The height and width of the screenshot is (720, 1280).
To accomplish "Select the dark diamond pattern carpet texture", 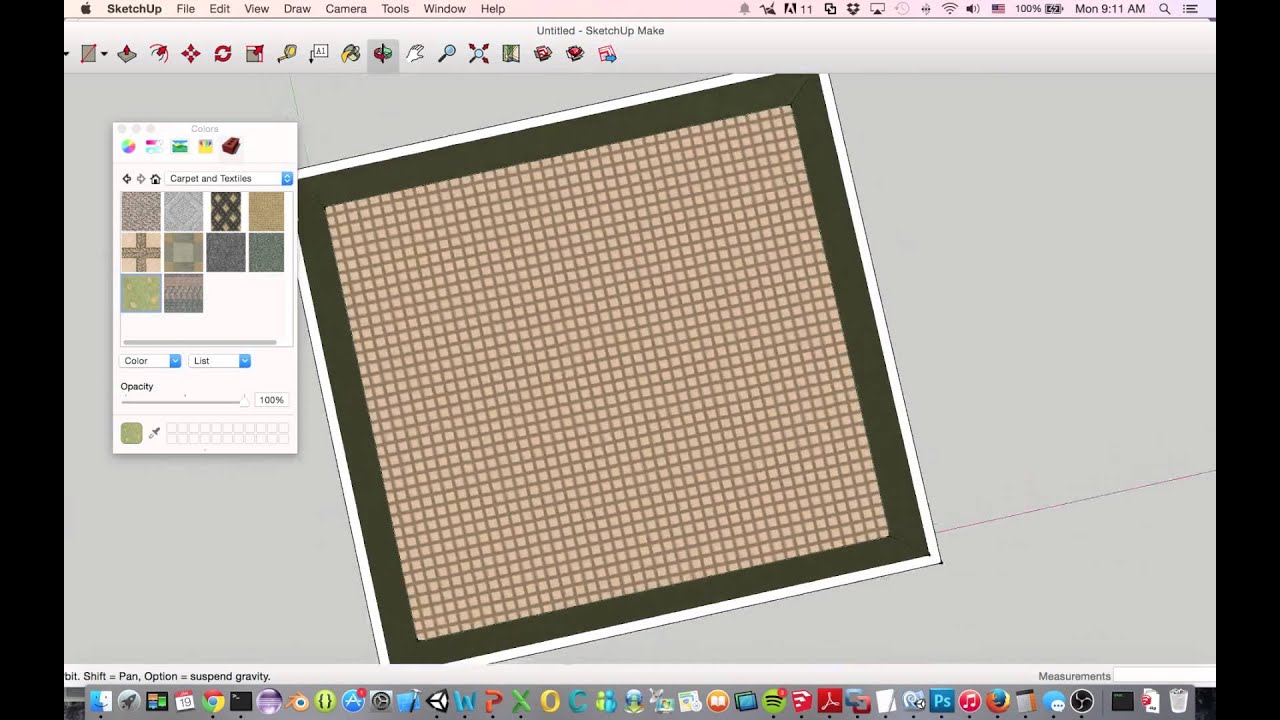I will (x=225, y=211).
